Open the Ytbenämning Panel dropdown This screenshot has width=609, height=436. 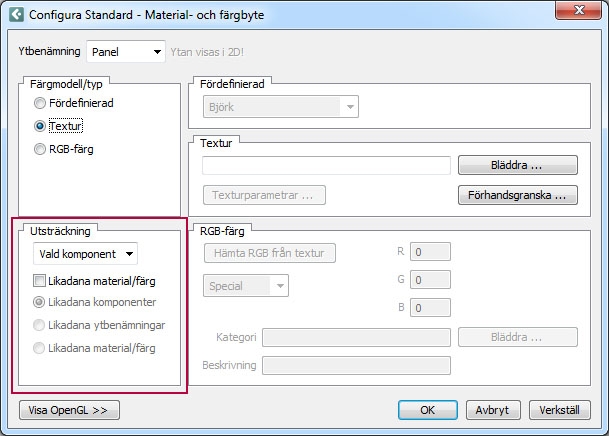pyautogui.click(x=126, y=51)
